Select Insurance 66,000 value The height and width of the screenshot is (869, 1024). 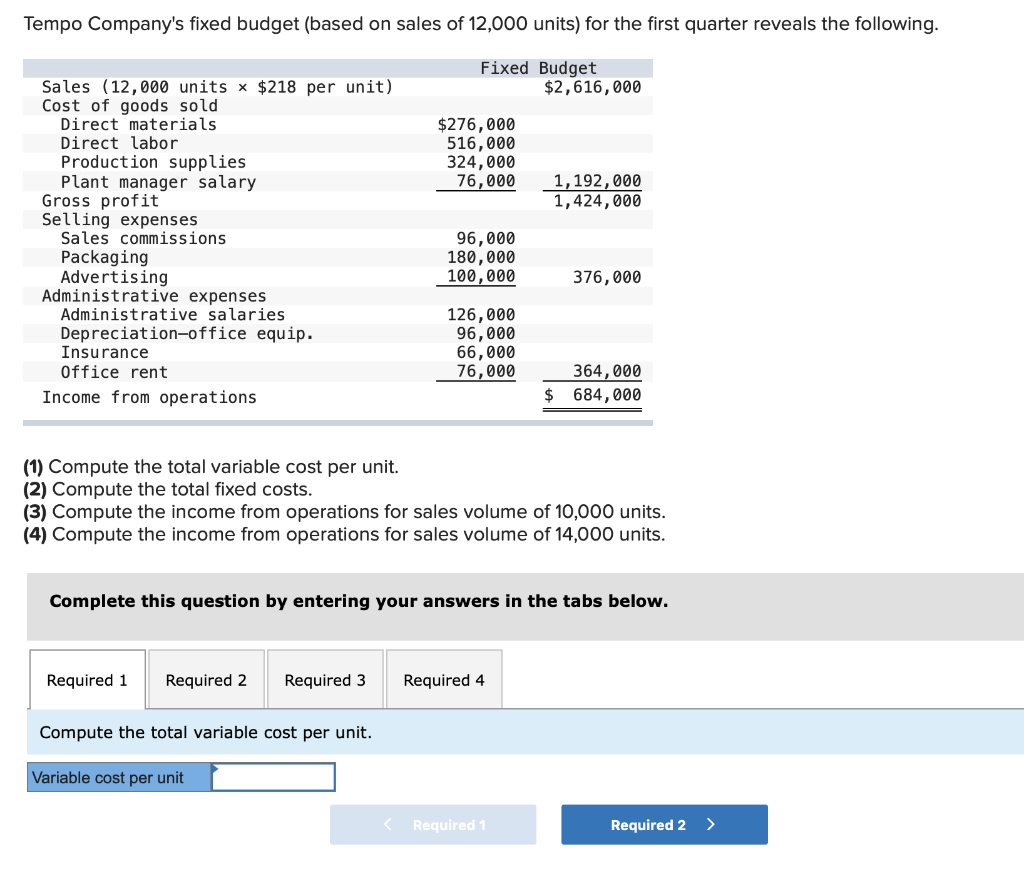tap(485, 353)
